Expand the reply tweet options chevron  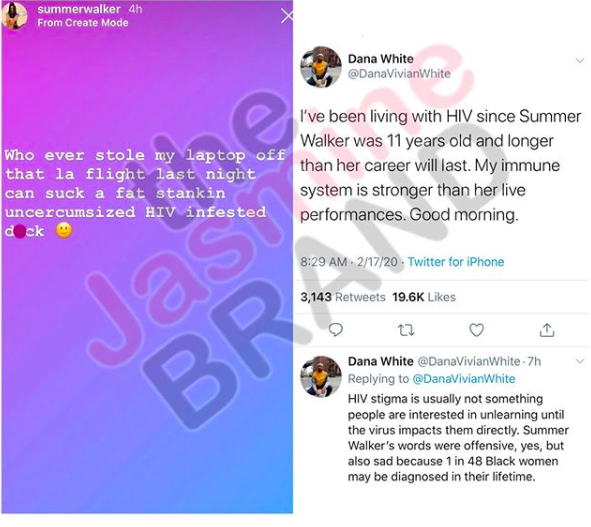580,362
